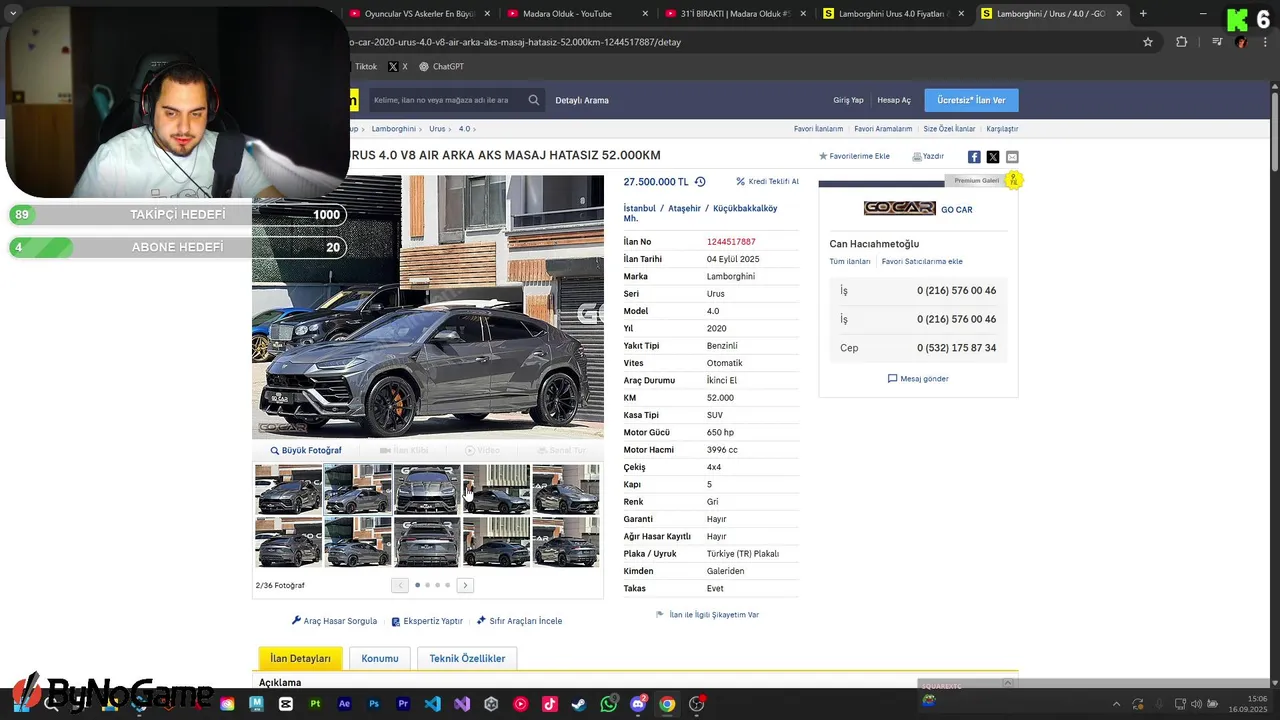
Task: Open a new browser tab
Action: 1143,14
